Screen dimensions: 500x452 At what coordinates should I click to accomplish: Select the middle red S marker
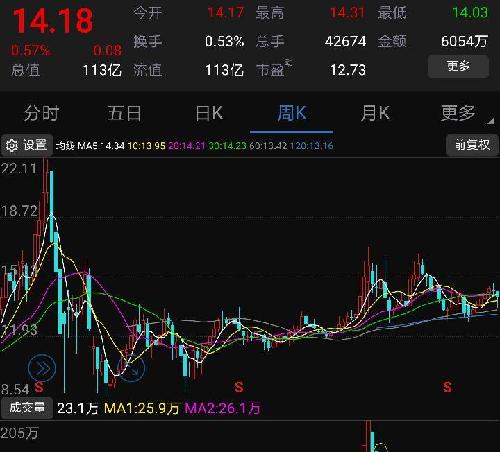click(239, 387)
